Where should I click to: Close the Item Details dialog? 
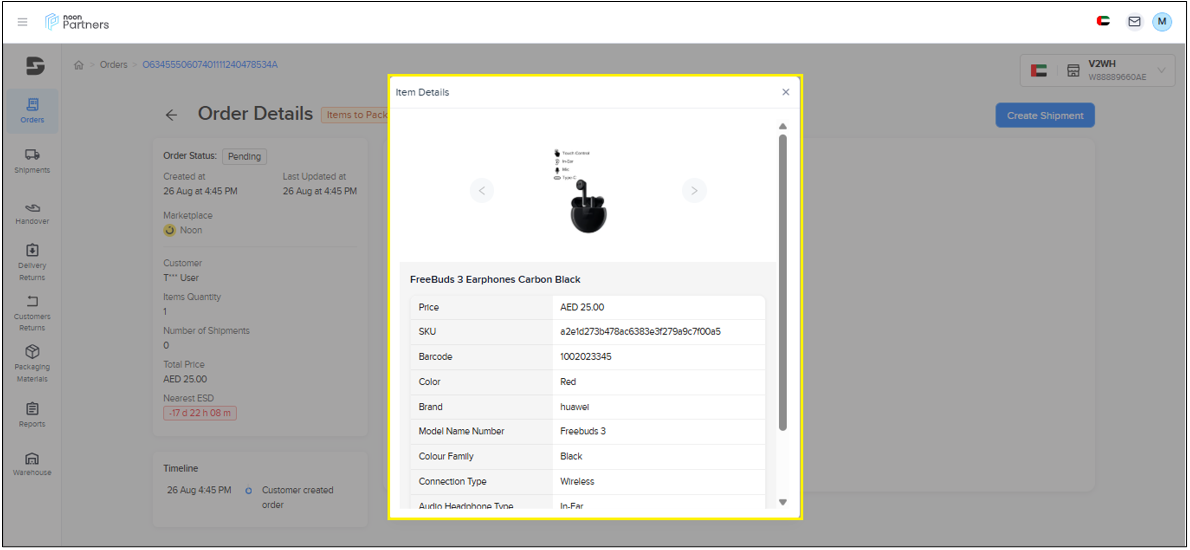(785, 92)
